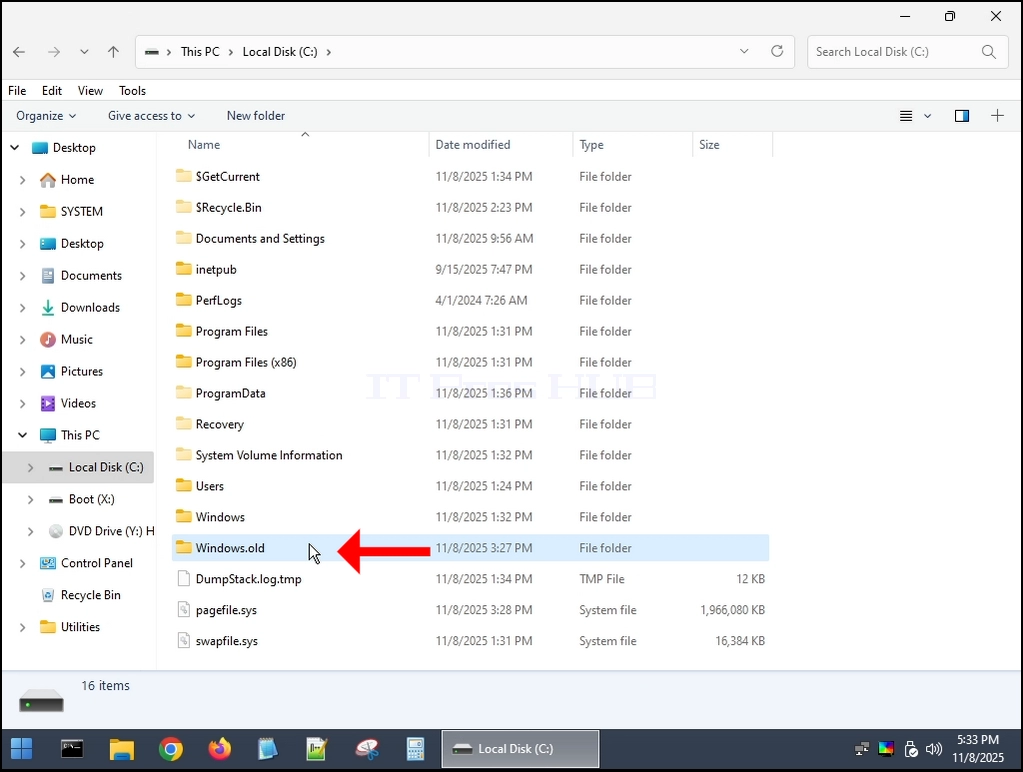Collapse the Desktop tree root
Image resolution: width=1023 pixels, height=772 pixels.
tap(14, 148)
